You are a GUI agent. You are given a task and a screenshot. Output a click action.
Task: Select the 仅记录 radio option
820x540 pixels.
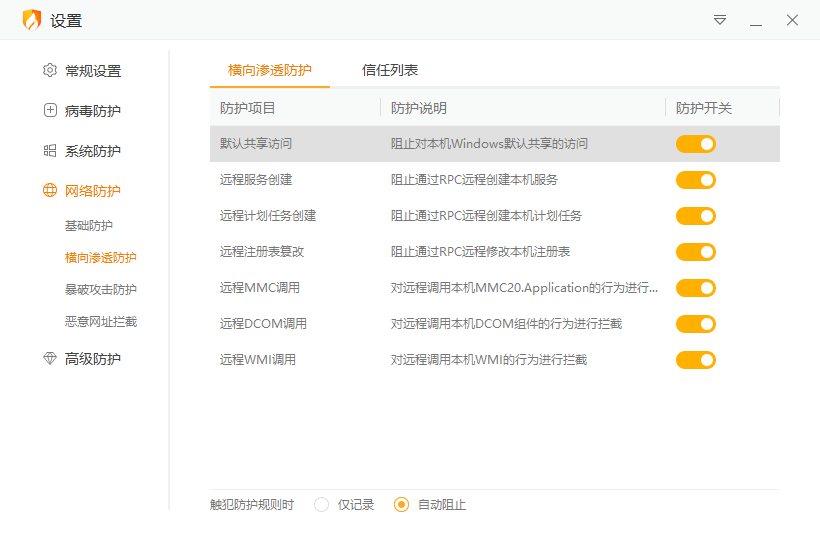[x=322, y=505]
